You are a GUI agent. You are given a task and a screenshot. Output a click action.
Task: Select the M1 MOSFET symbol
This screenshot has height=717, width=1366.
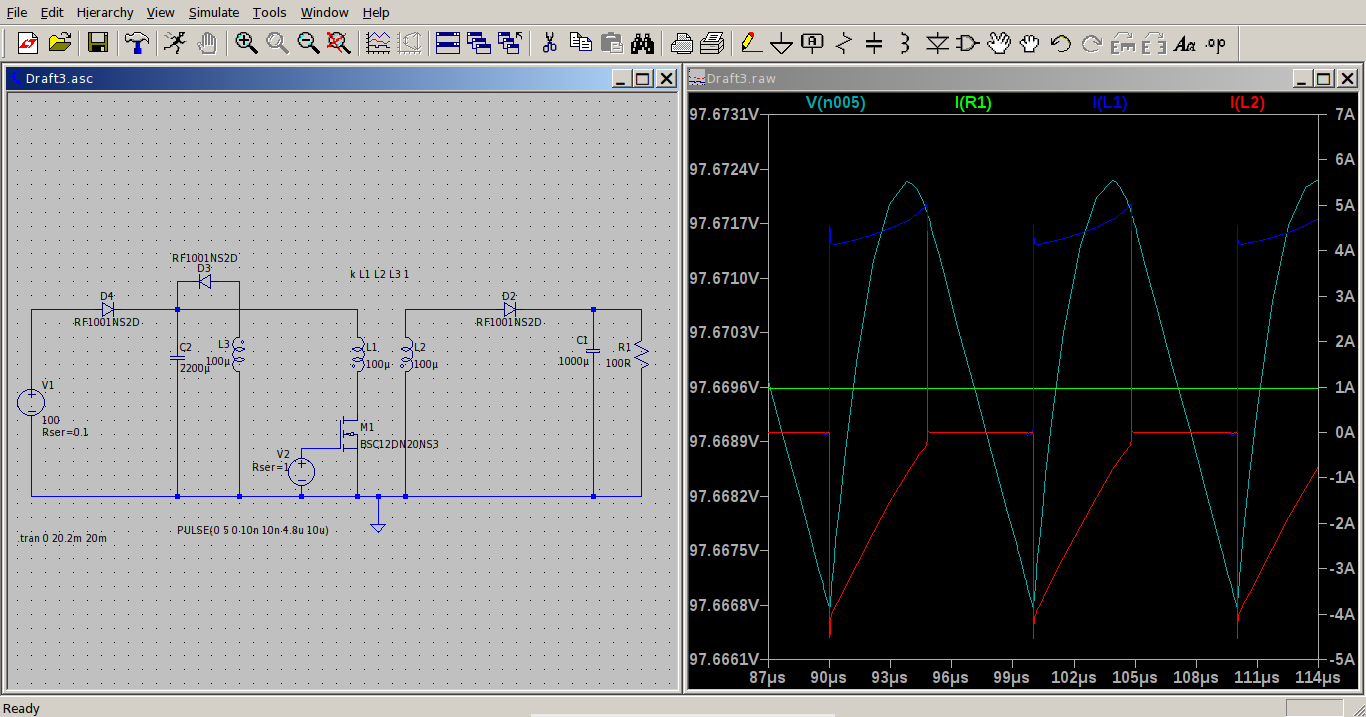click(349, 436)
